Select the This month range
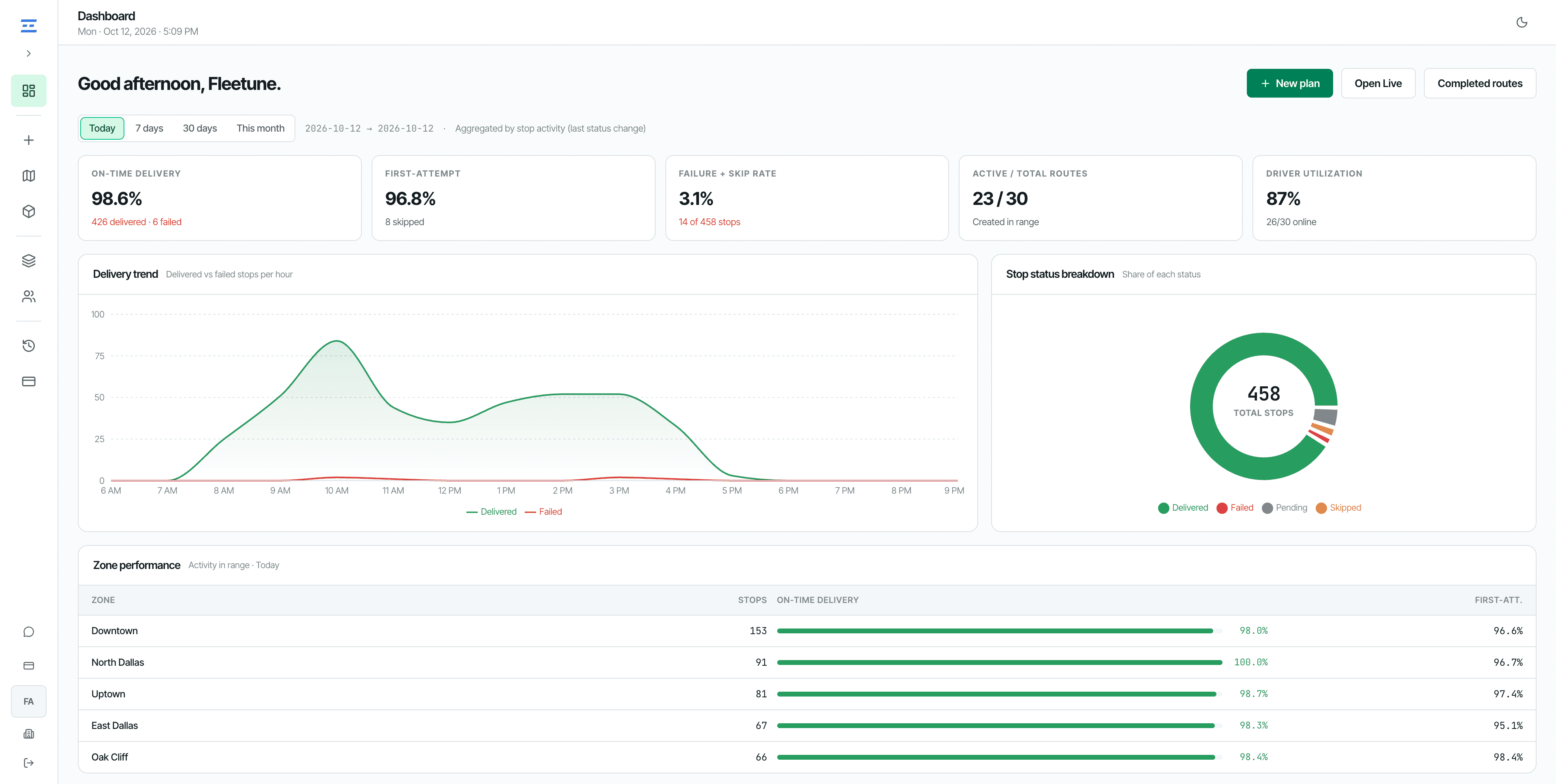This screenshot has width=1556, height=784. tap(260, 128)
